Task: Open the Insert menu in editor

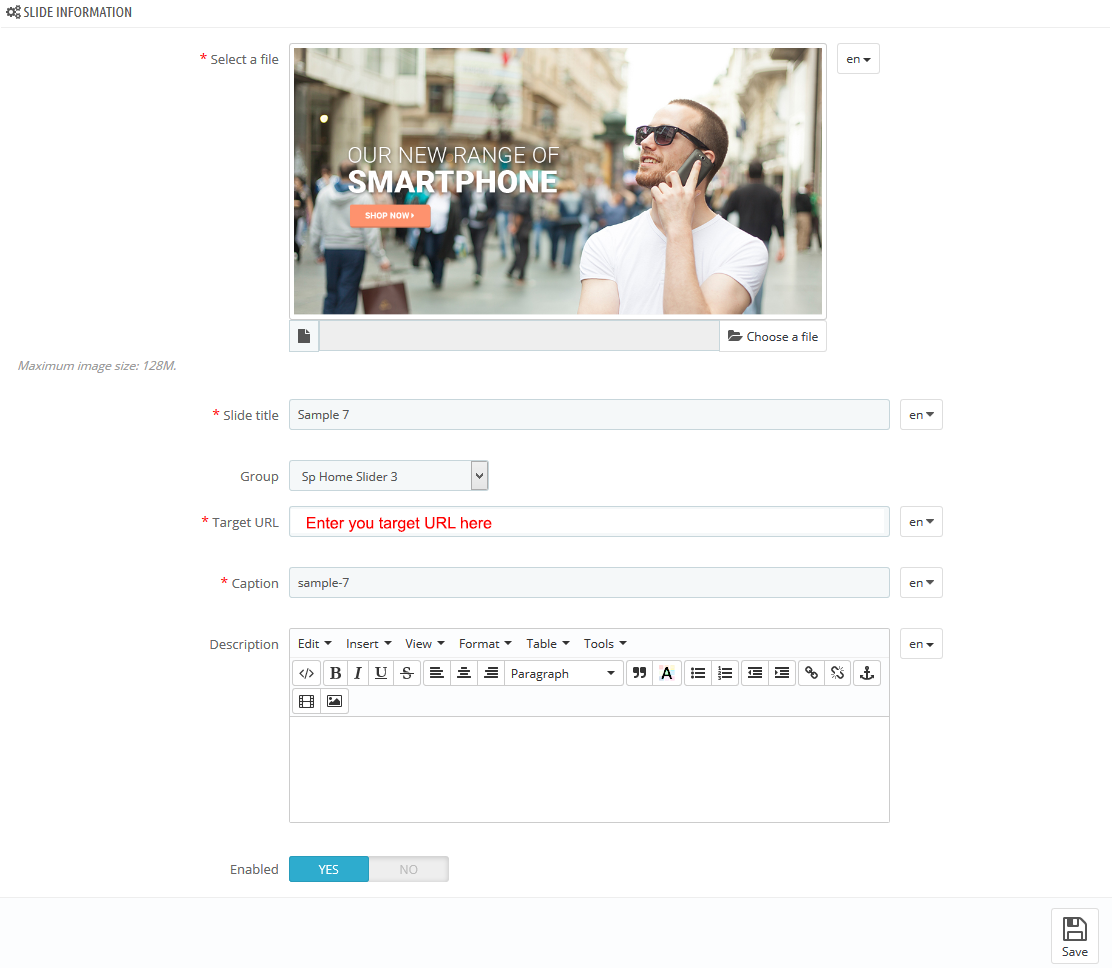Action: [368, 644]
